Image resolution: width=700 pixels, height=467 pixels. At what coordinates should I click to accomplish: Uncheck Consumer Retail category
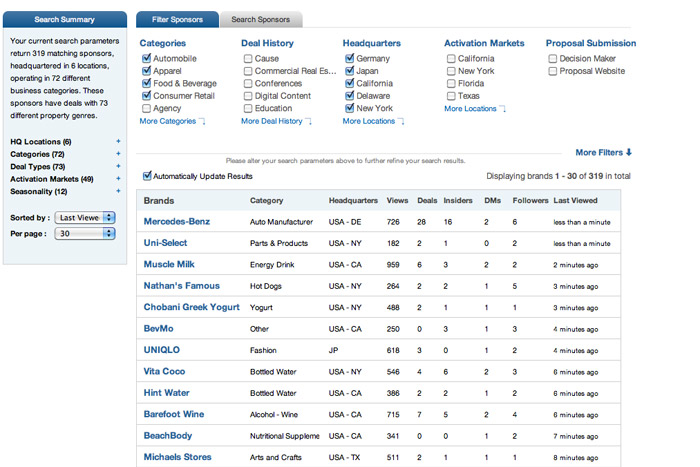click(146, 96)
